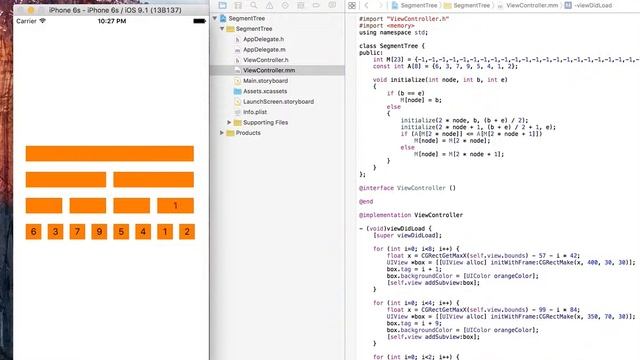Select ViewController.h in navigator

coord(265,60)
